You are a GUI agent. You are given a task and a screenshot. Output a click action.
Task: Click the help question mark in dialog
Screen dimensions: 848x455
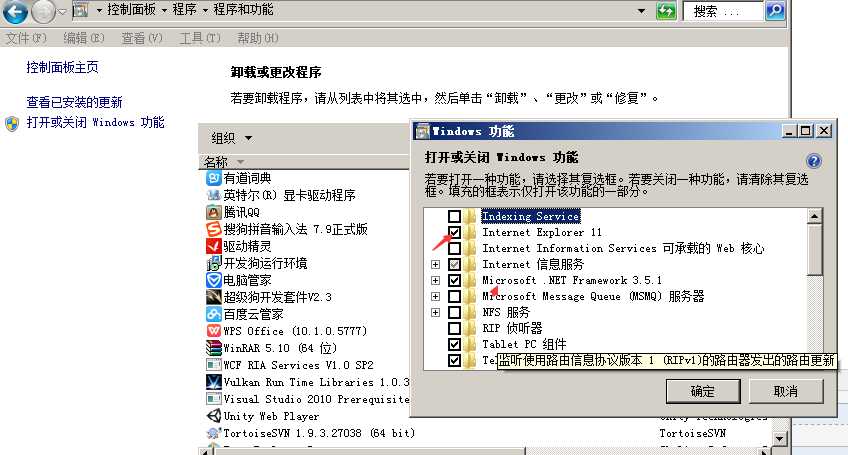tap(813, 161)
